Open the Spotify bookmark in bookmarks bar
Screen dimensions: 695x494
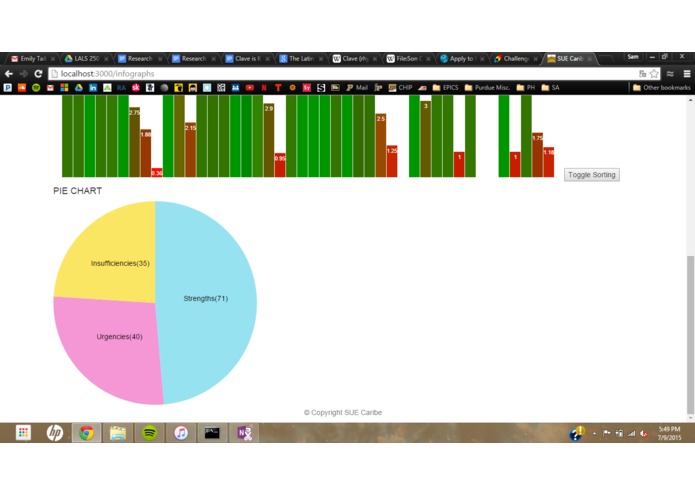click(36, 88)
